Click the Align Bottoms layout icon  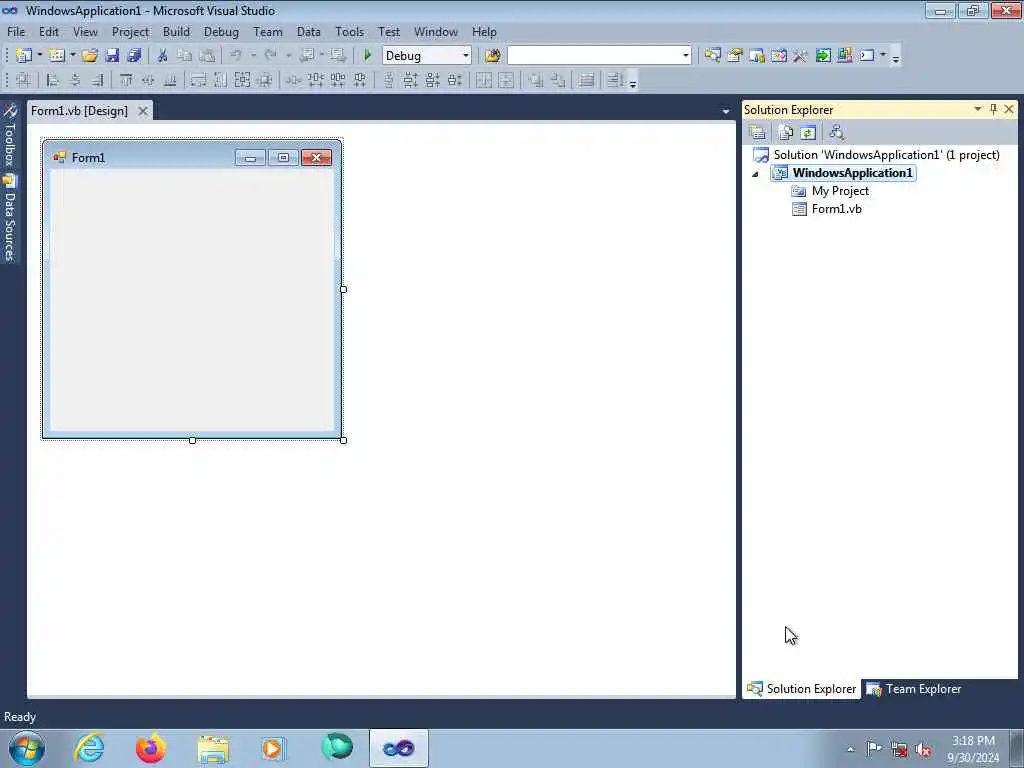pyautogui.click(x=170, y=80)
